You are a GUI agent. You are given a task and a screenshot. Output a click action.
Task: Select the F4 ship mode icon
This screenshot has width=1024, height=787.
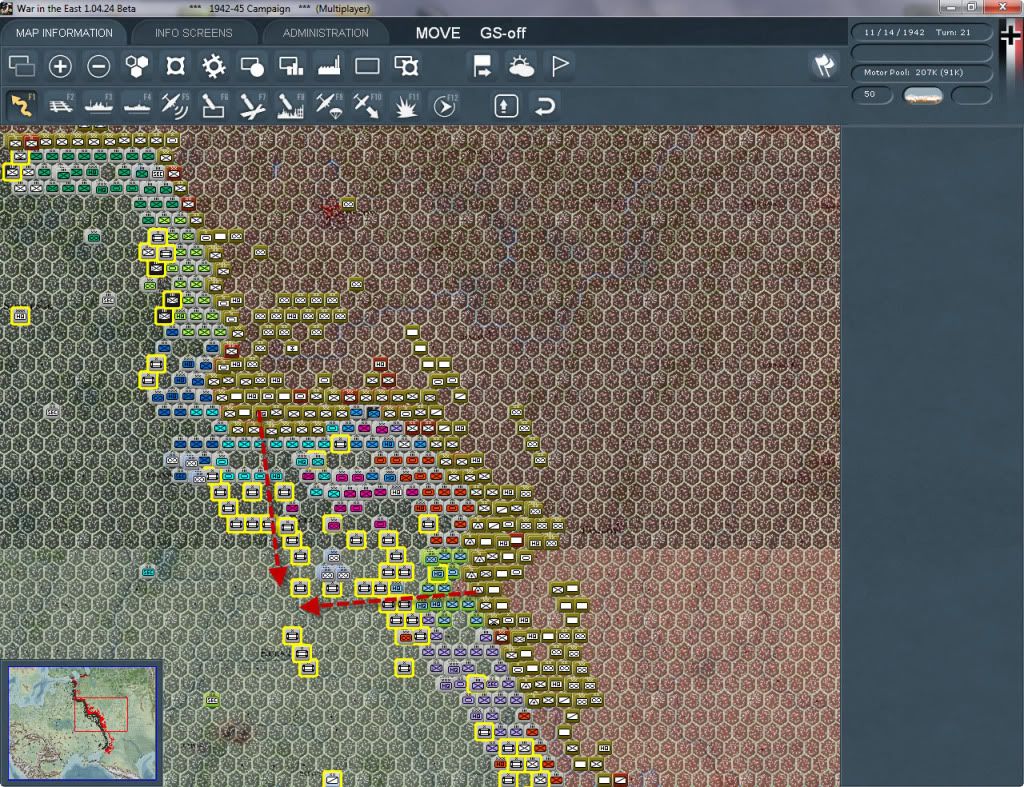click(x=137, y=105)
